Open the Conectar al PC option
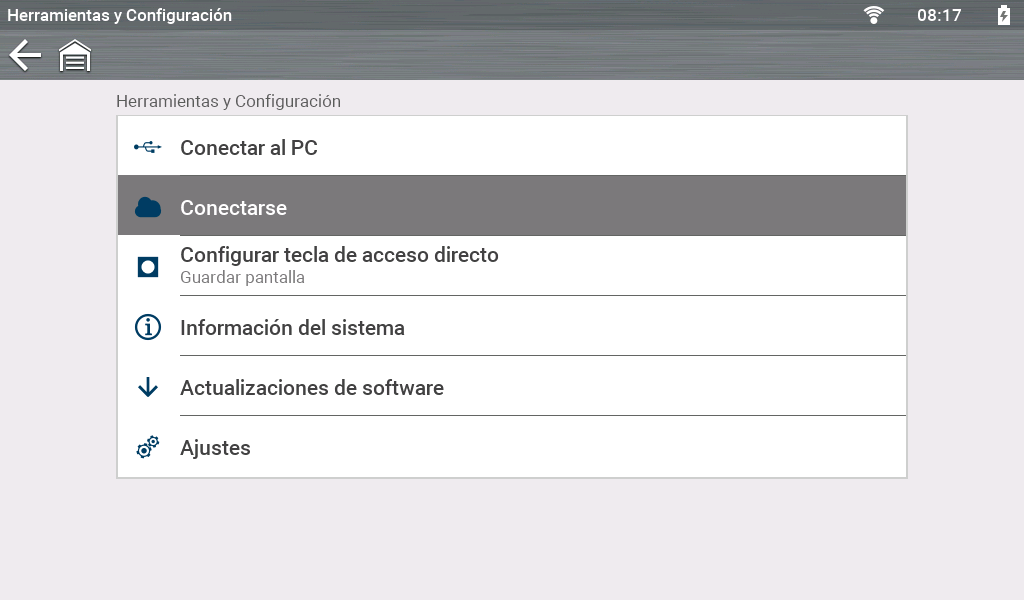Screen dimensions: 1024x600 click(249, 148)
